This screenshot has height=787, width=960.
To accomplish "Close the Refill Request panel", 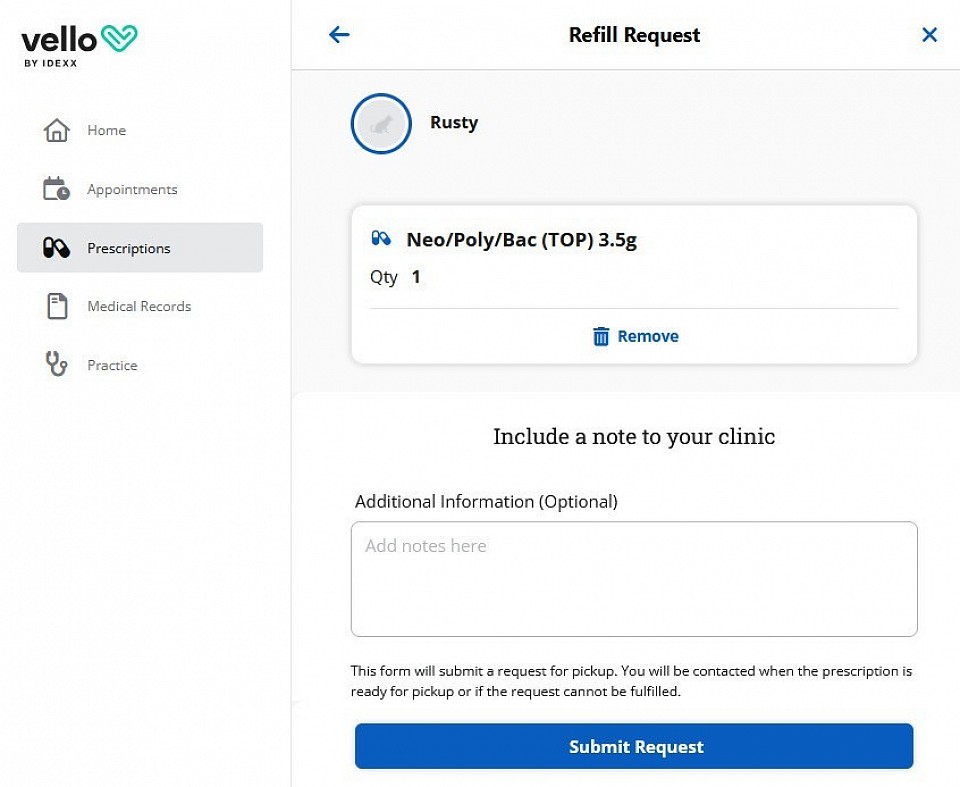I will (929, 35).
